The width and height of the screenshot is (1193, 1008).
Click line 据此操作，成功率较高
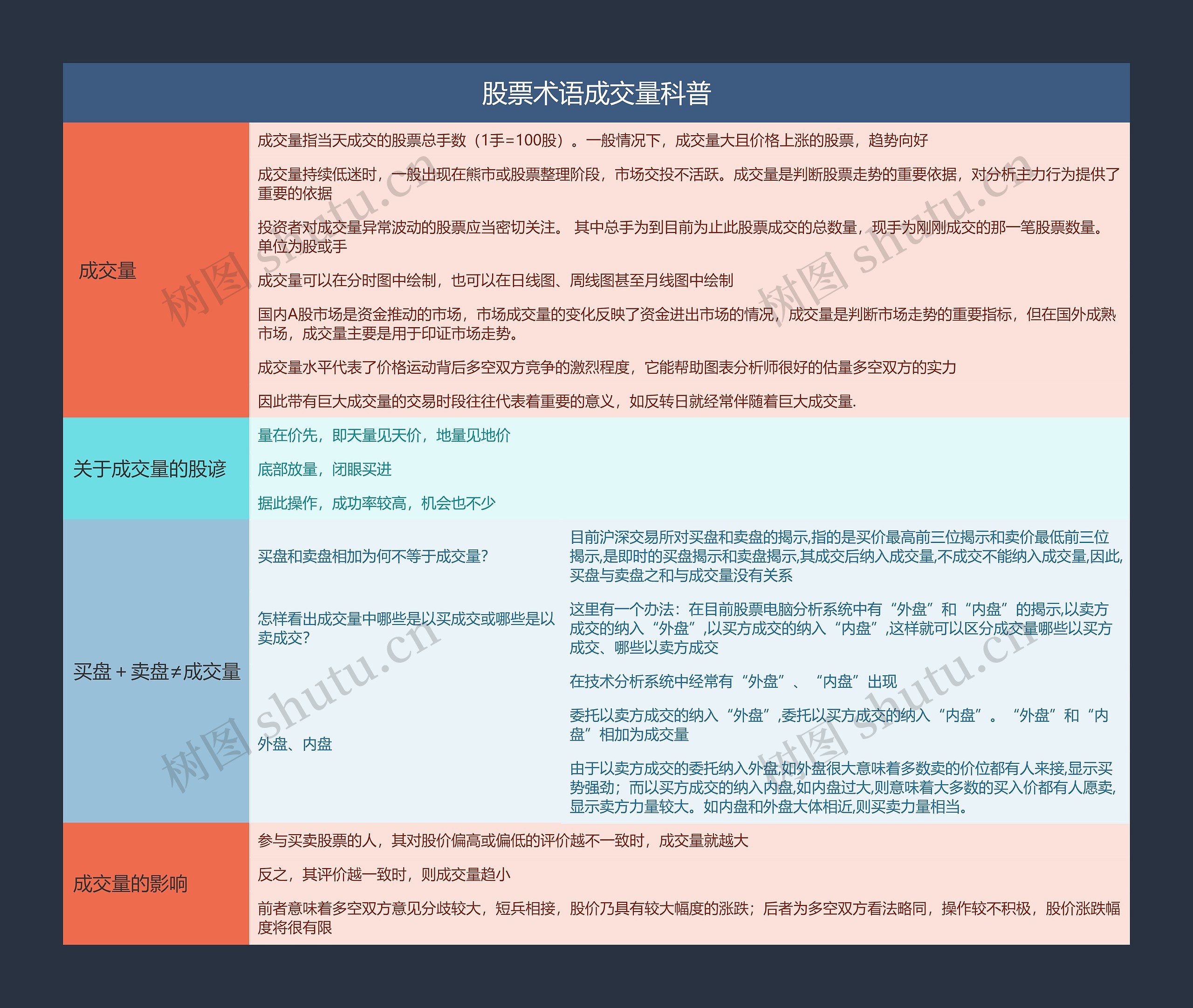point(377,503)
